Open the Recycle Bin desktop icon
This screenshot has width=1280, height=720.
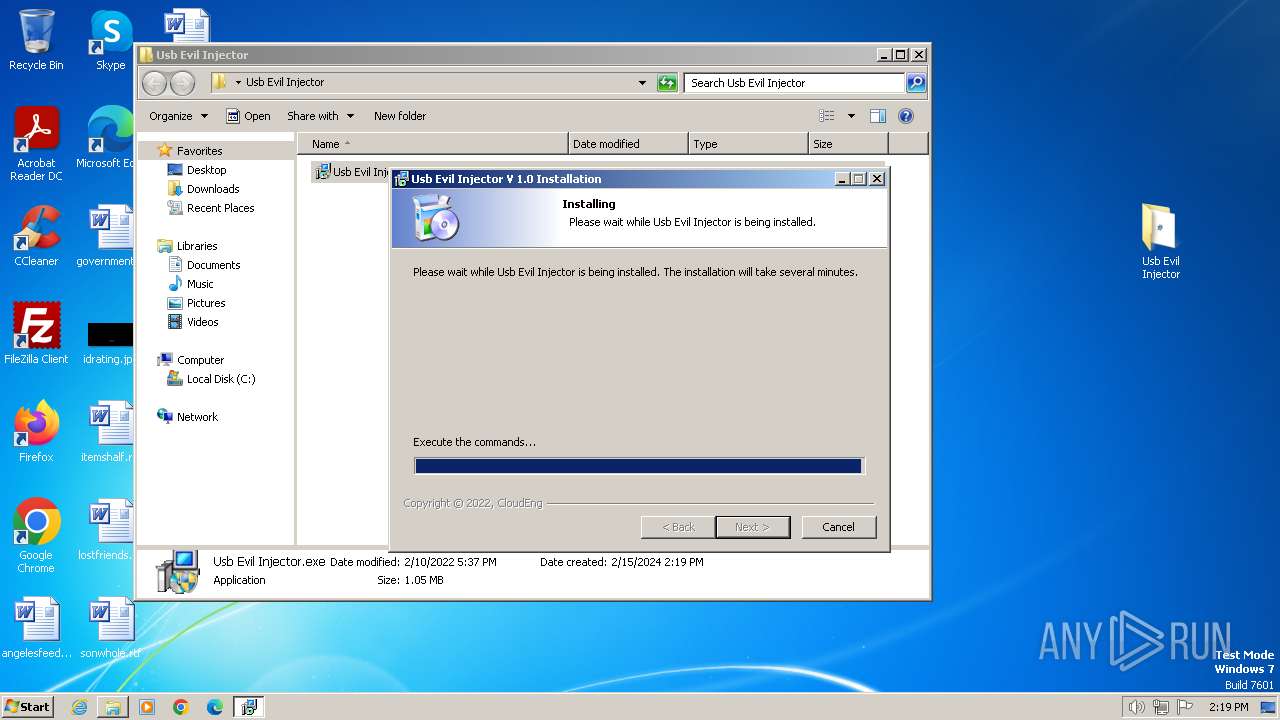coord(36,40)
